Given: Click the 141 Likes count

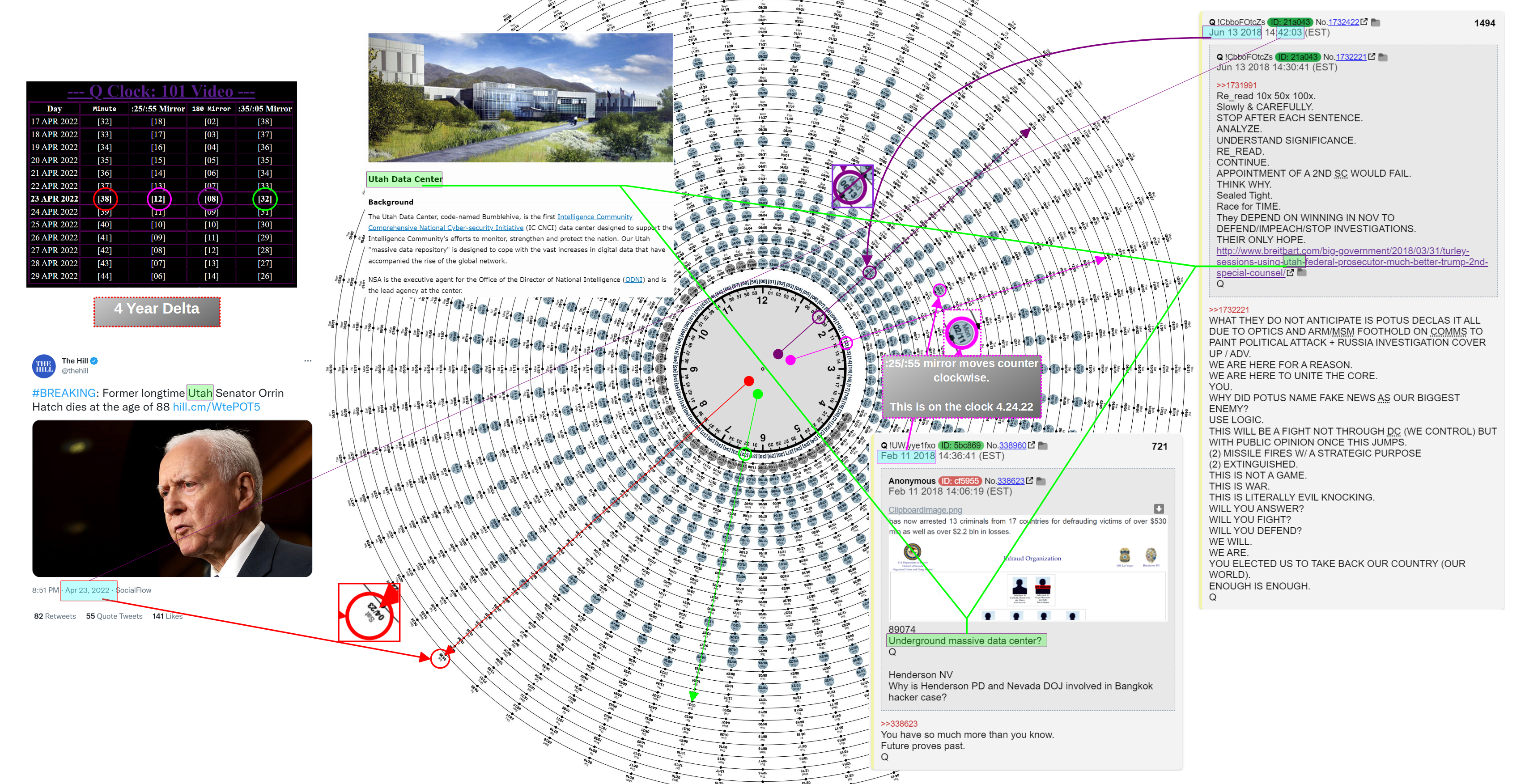Looking at the screenshot, I should click(168, 616).
